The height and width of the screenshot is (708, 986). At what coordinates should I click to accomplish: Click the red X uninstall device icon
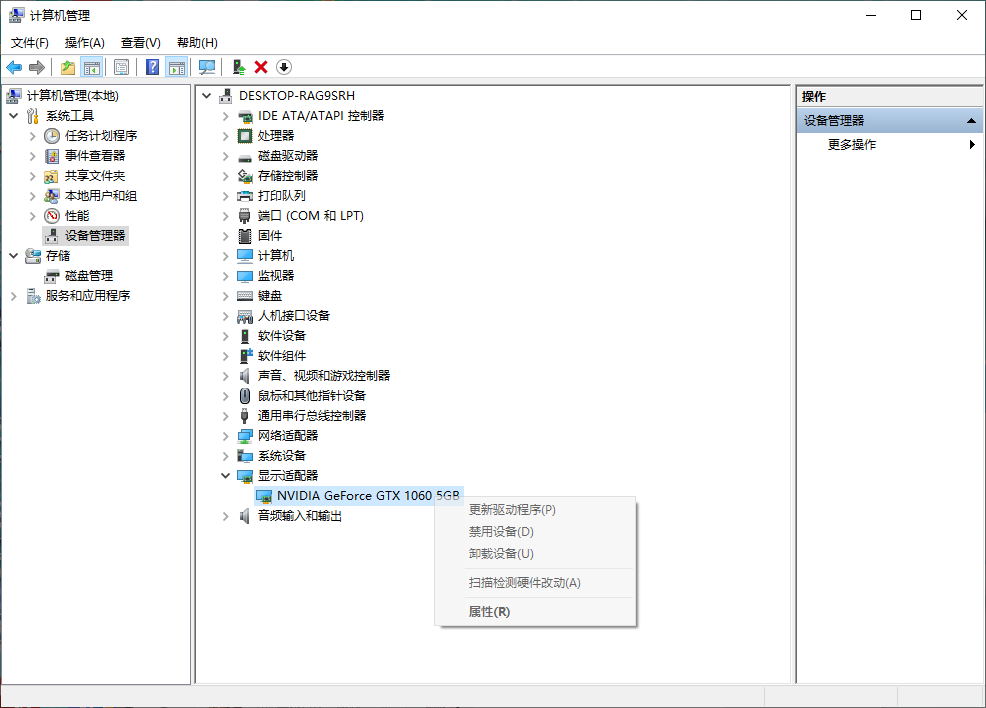tap(261, 67)
